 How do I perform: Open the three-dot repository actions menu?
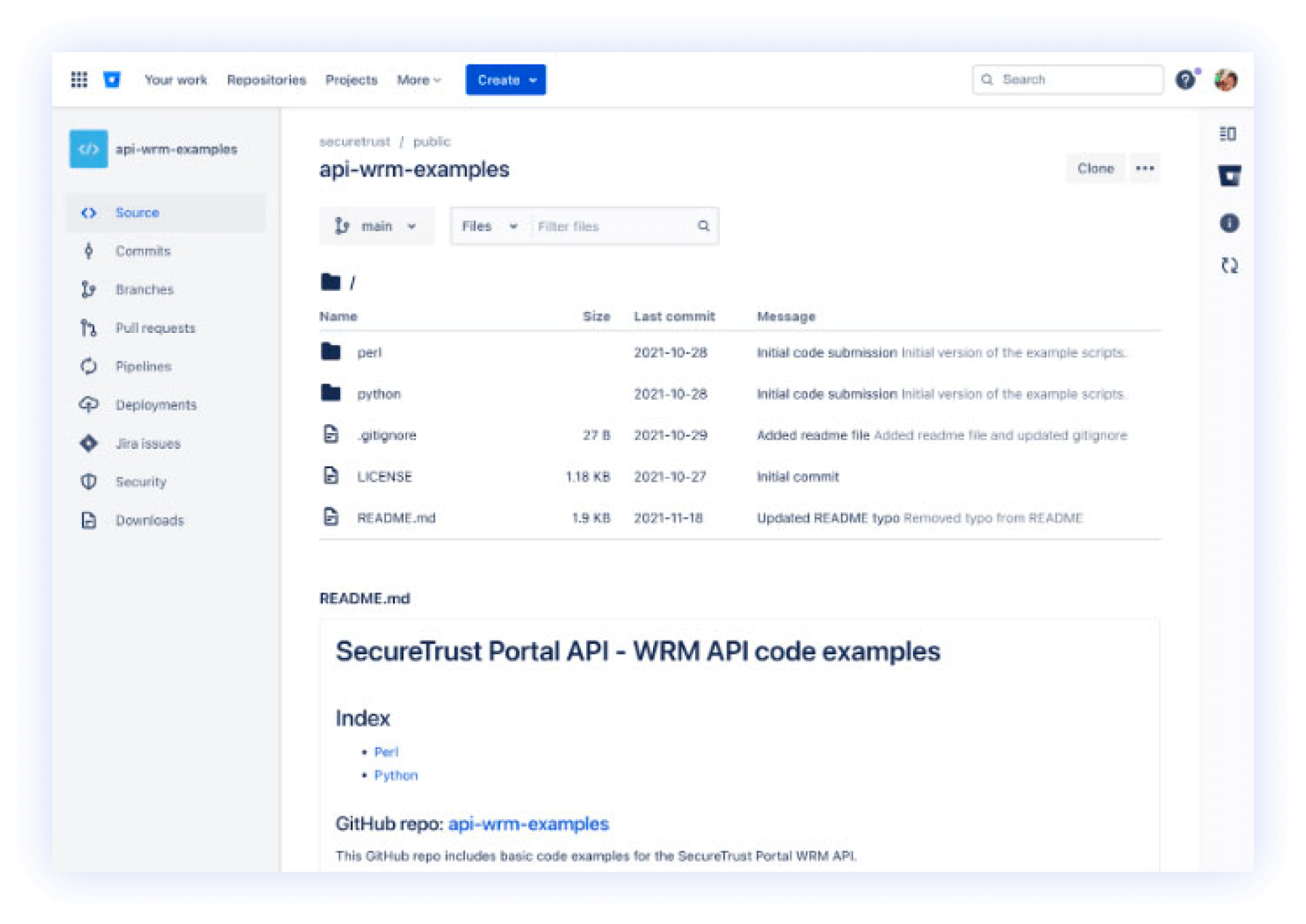[x=1145, y=168]
